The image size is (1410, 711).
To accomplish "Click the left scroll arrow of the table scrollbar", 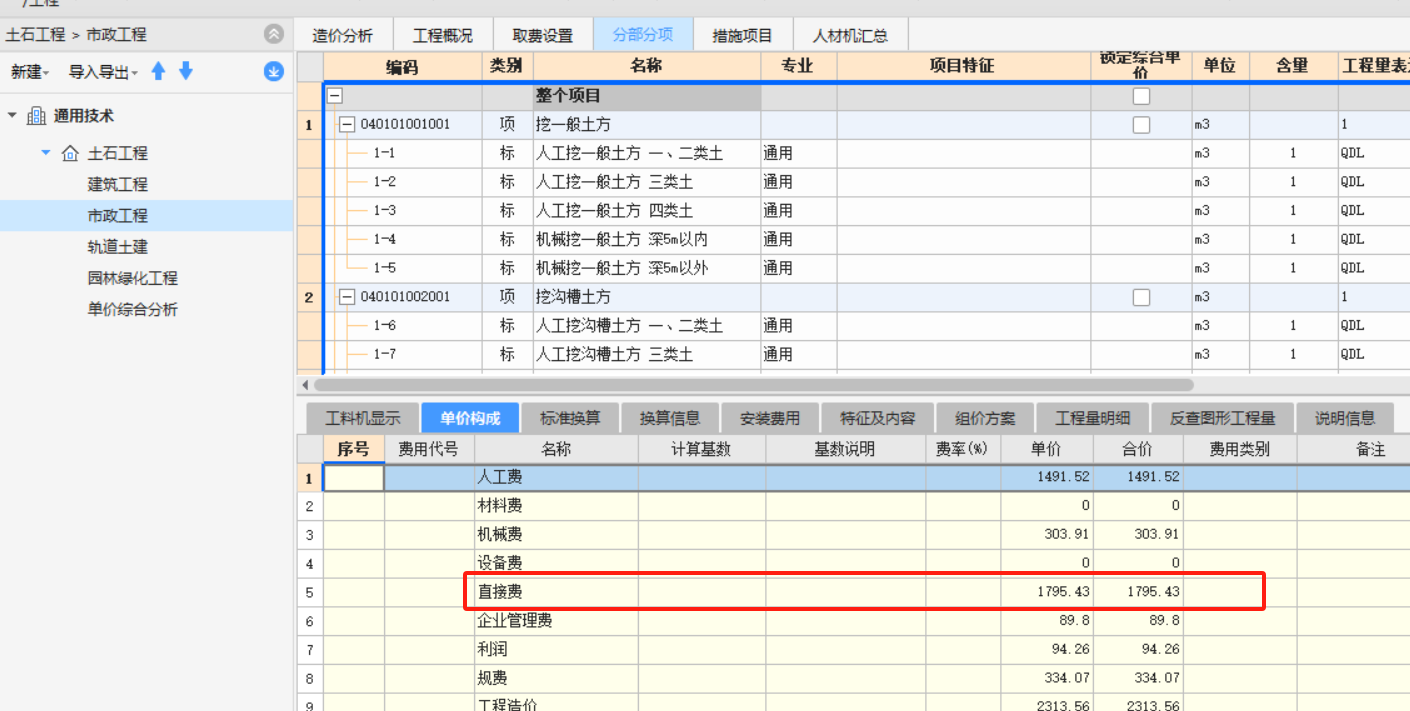I will [304, 384].
